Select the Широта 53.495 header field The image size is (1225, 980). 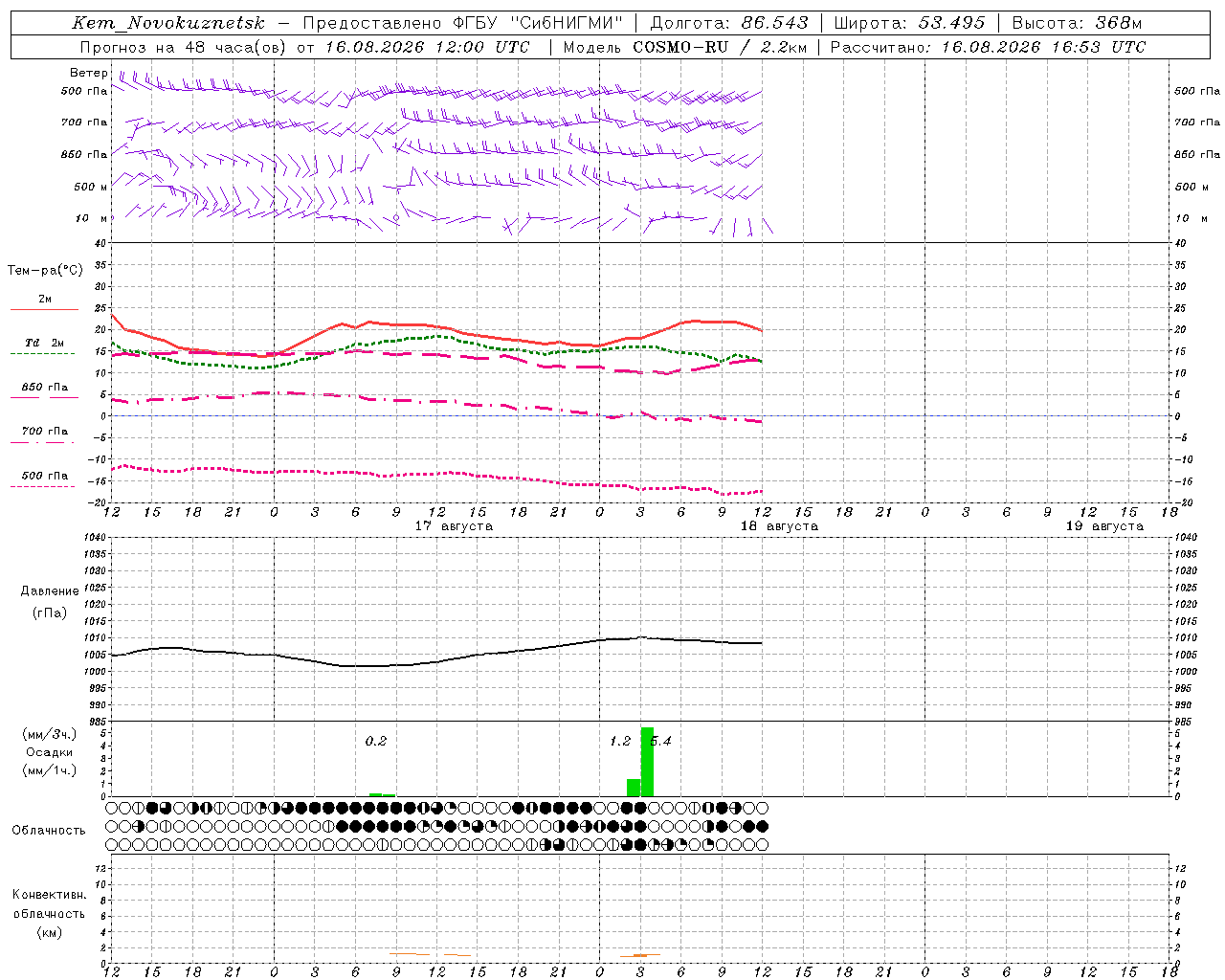909,23
